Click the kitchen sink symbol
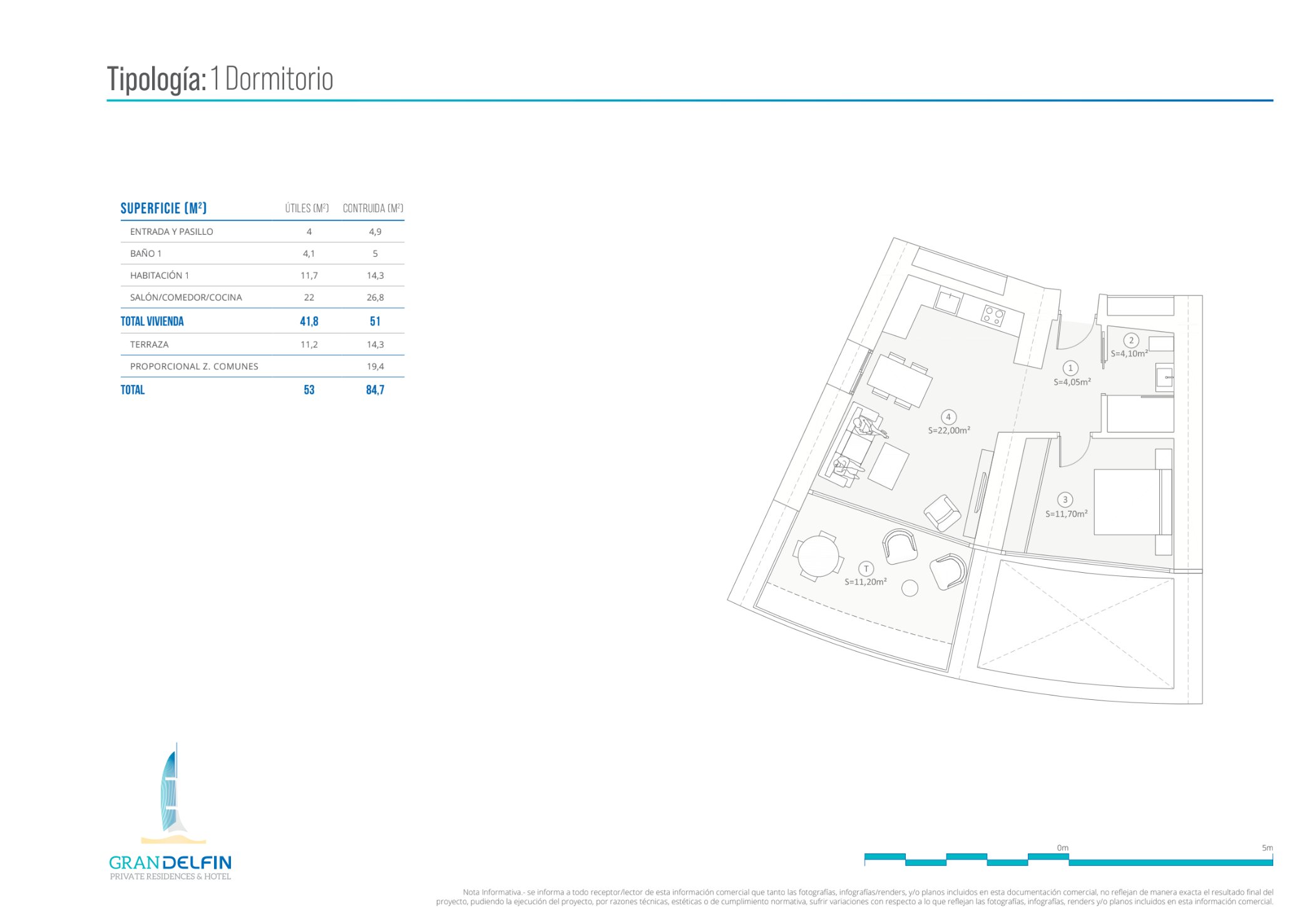The height and width of the screenshot is (924, 1307). pos(948,303)
